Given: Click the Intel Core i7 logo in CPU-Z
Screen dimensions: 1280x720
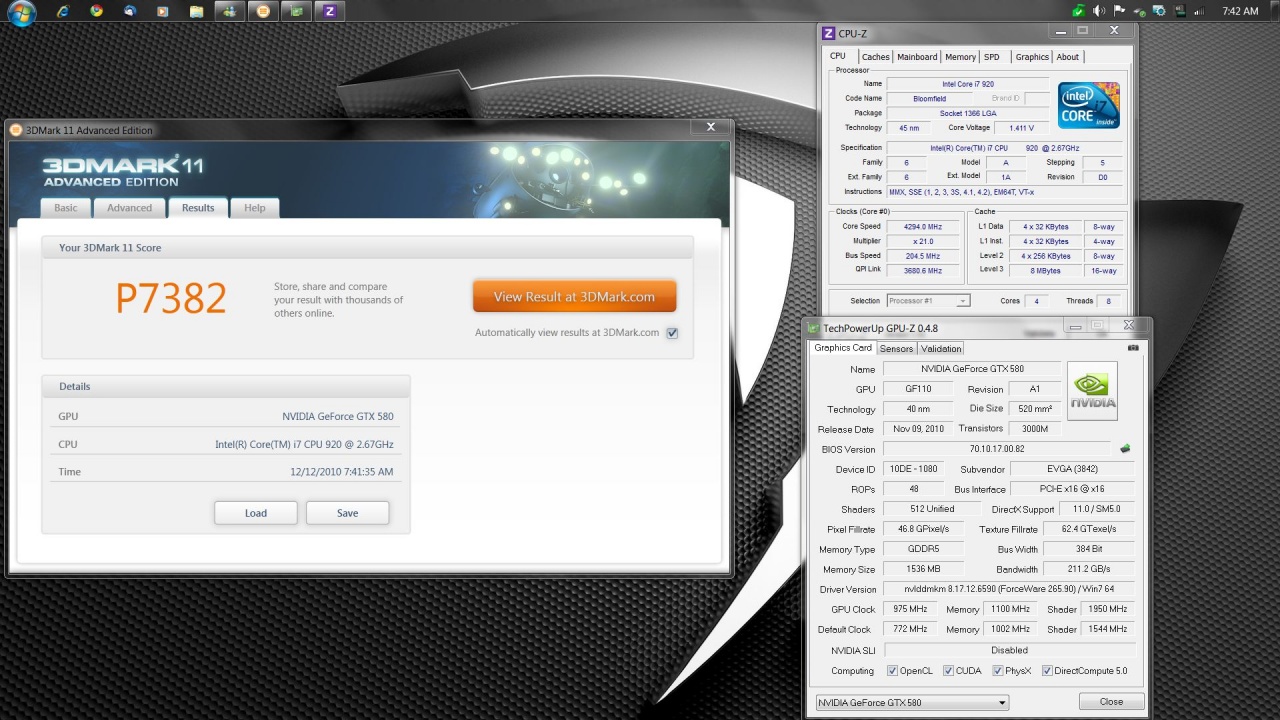Looking at the screenshot, I should click(x=1089, y=105).
